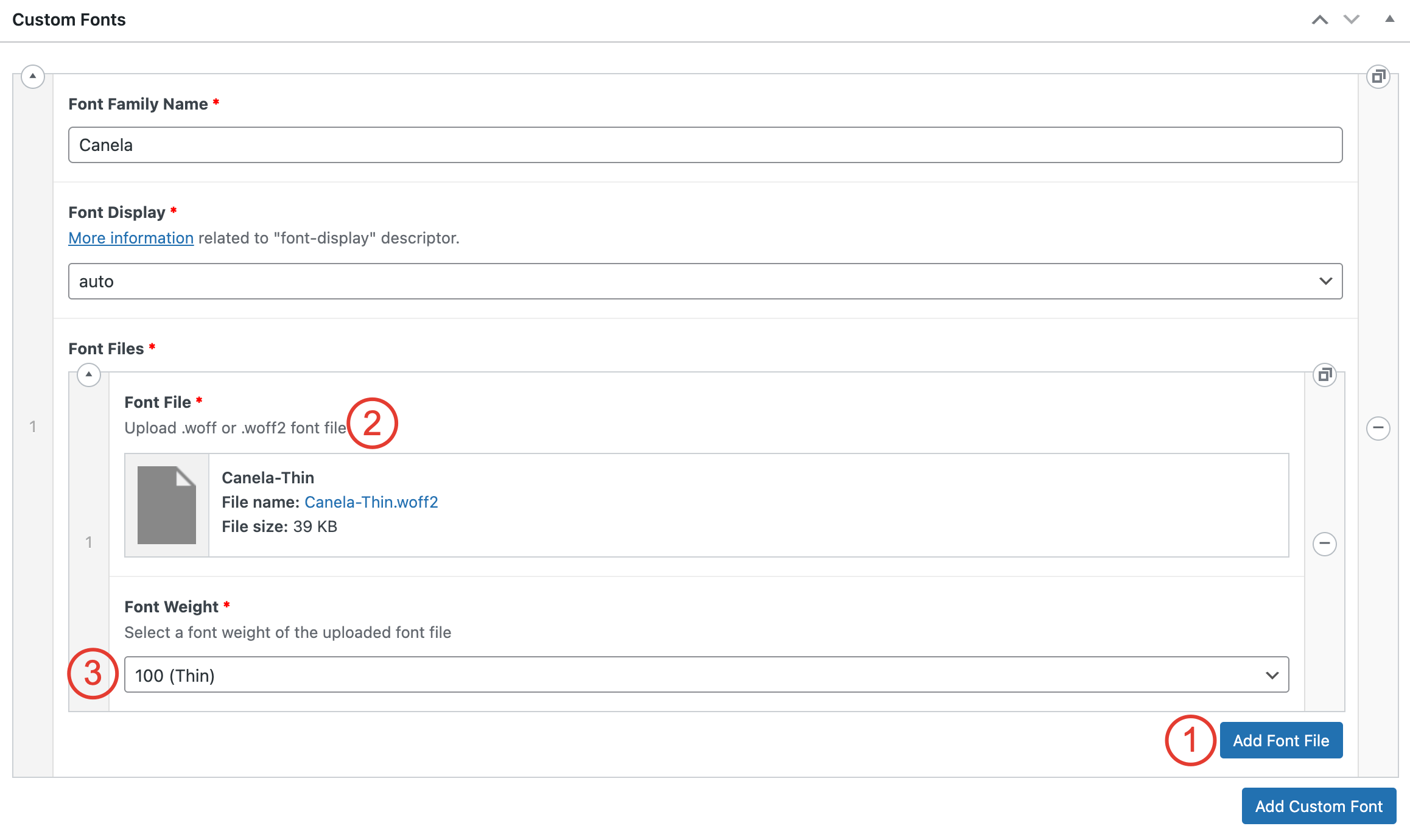Image resolution: width=1410 pixels, height=840 pixels.
Task: Move Custom Fonts panel down
Action: point(1352,20)
